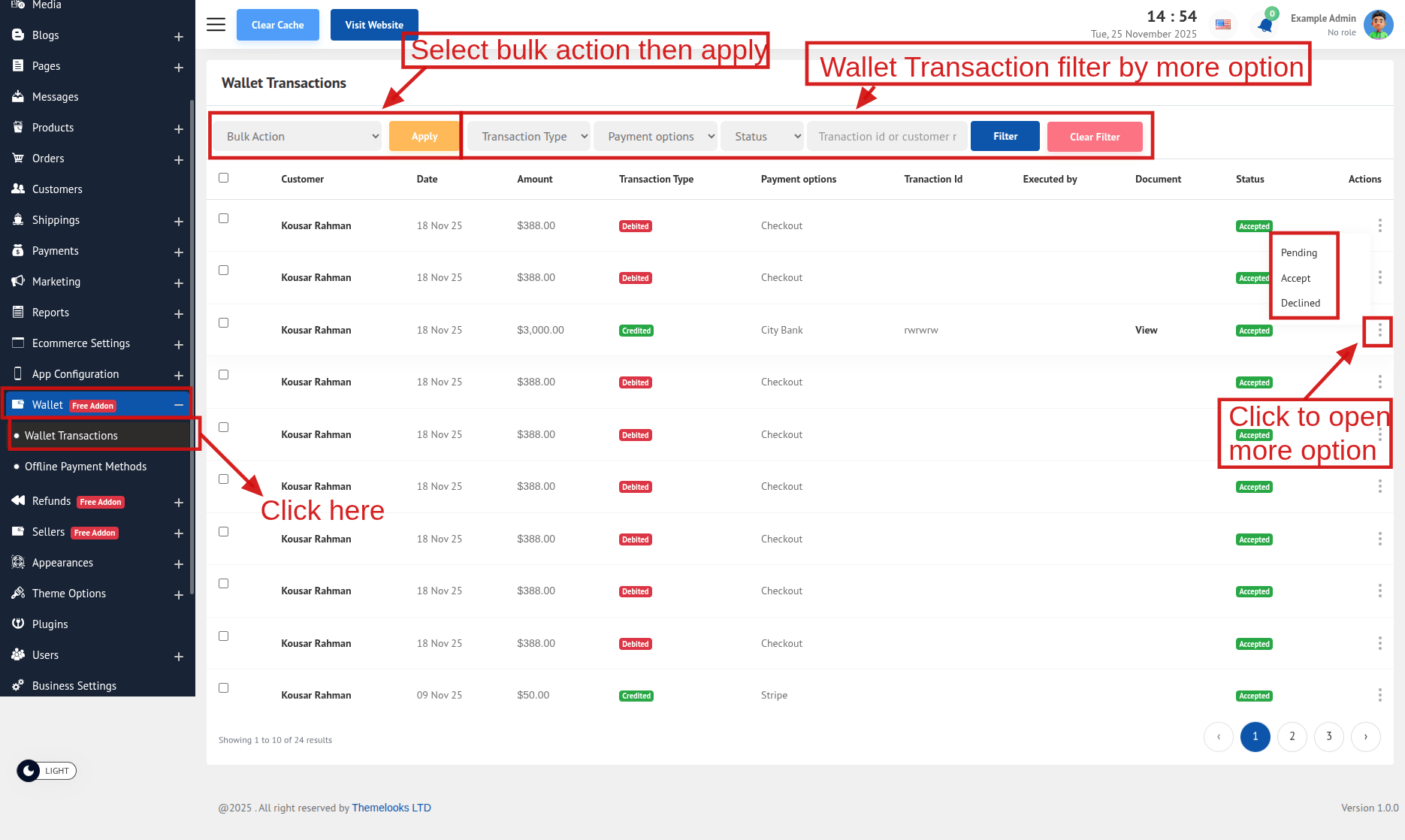Image resolution: width=1405 pixels, height=840 pixels.
Task: Click the Clear Filter button
Action: pyautogui.click(x=1094, y=137)
